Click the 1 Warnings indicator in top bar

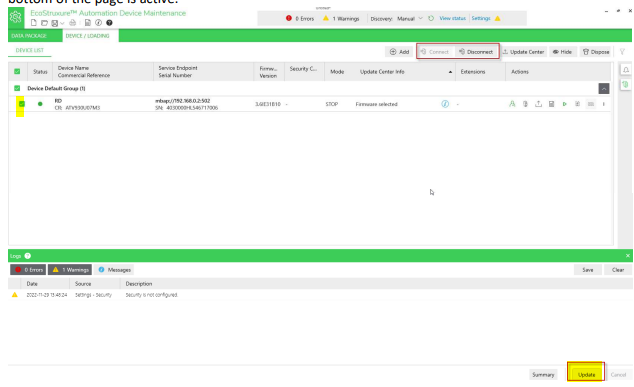point(341,19)
